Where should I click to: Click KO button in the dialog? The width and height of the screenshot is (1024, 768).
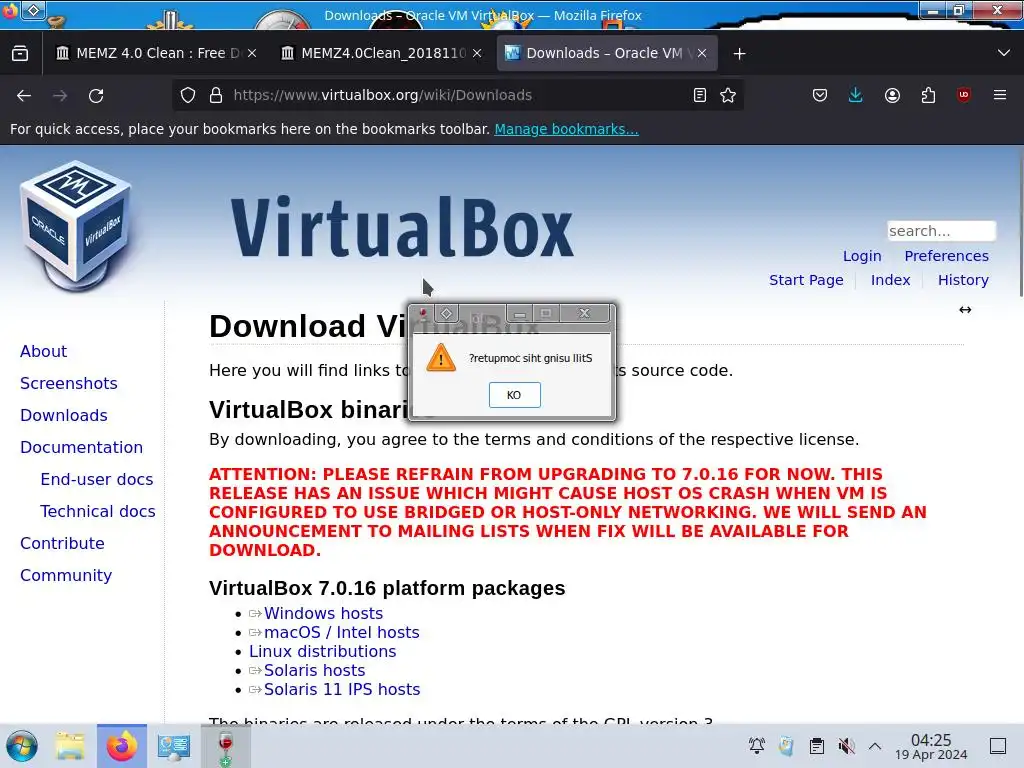[515, 394]
